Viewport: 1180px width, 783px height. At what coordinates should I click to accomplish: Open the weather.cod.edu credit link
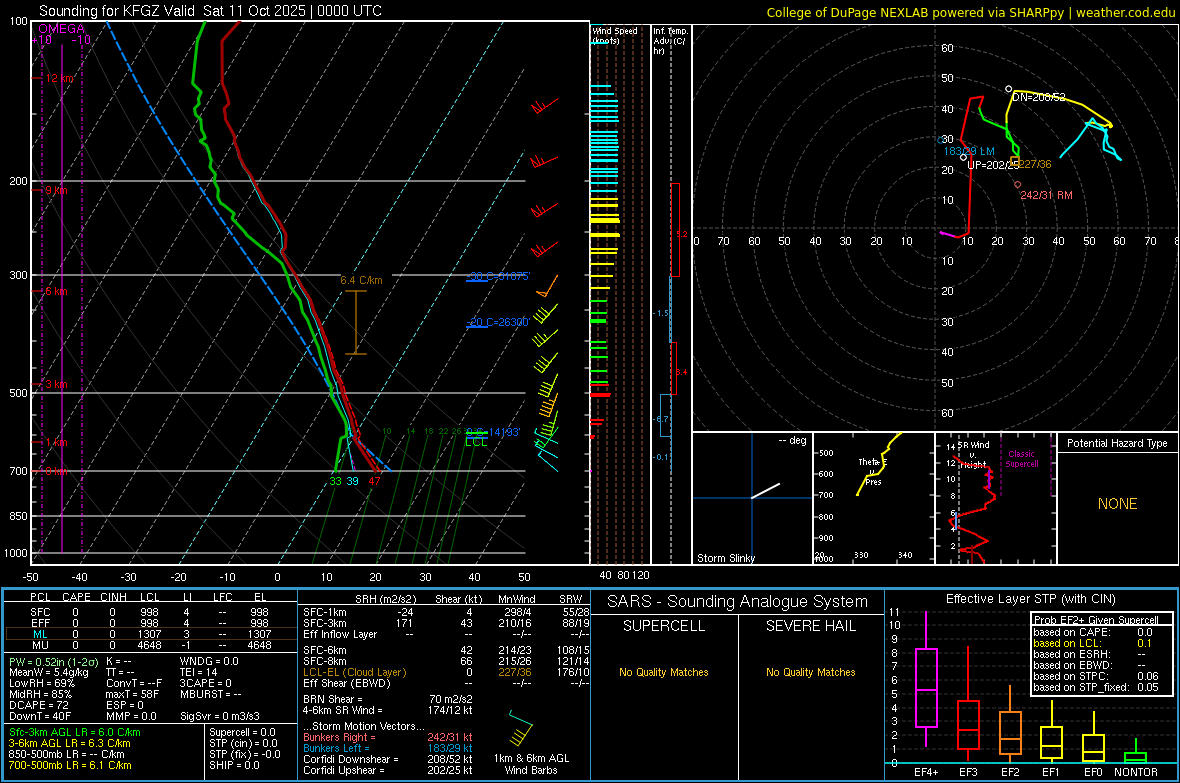point(1127,12)
